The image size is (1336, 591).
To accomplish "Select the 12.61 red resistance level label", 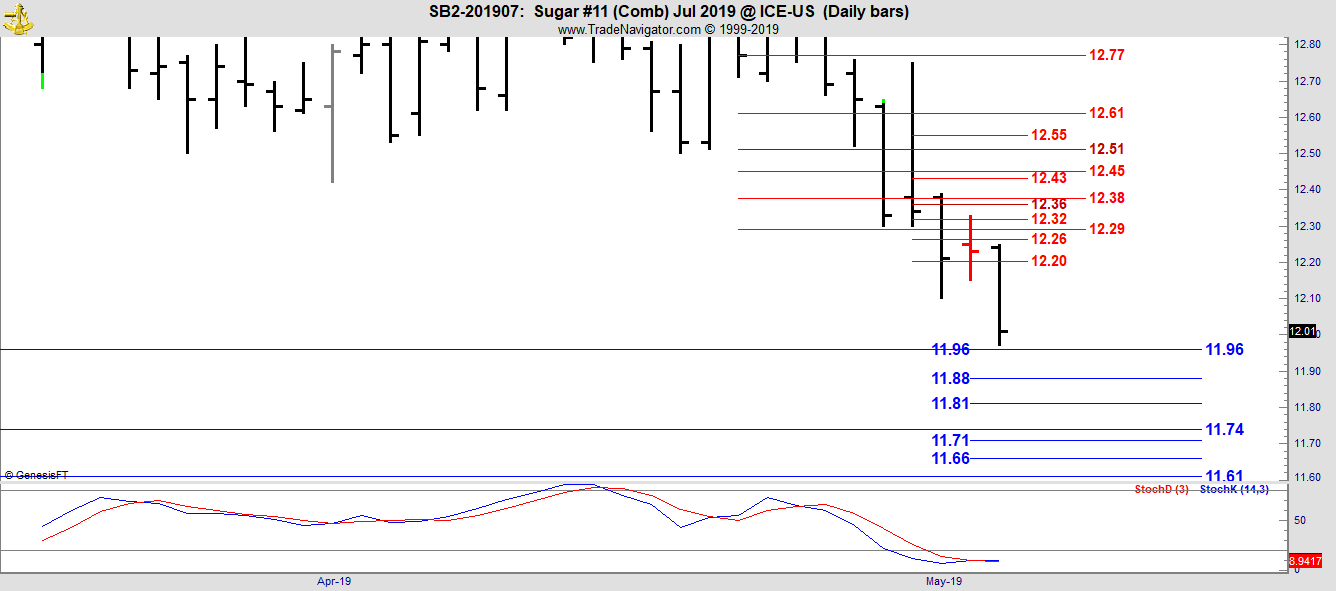I will point(1106,113).
